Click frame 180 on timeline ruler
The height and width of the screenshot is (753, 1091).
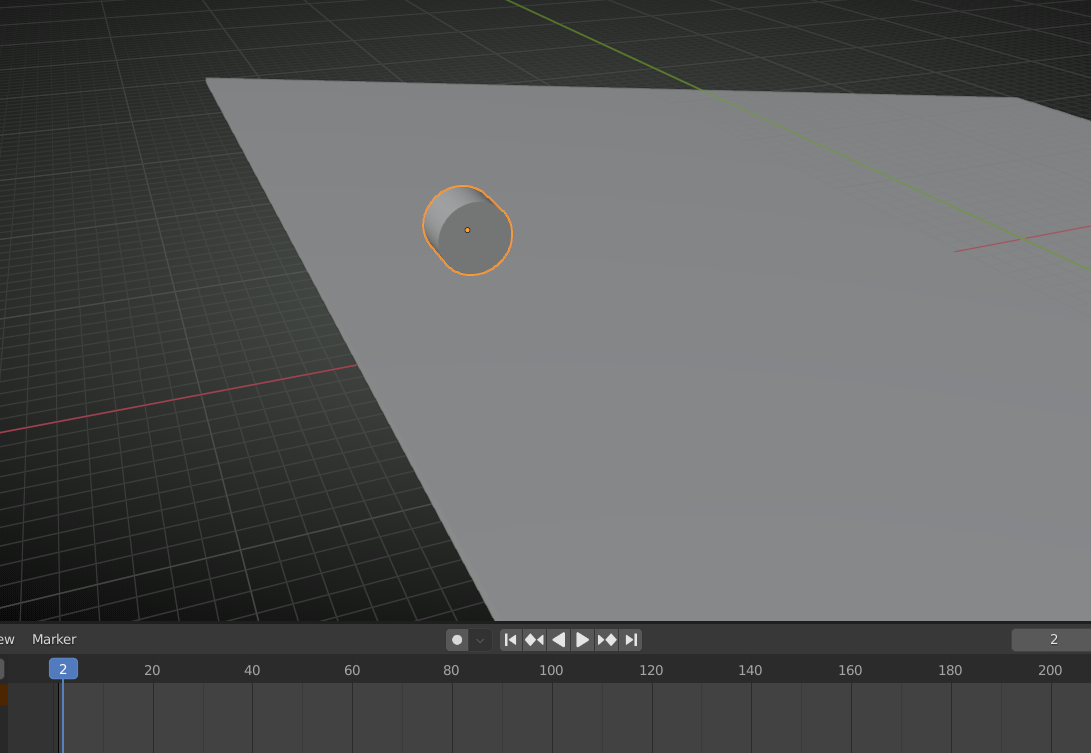(950, 670)
